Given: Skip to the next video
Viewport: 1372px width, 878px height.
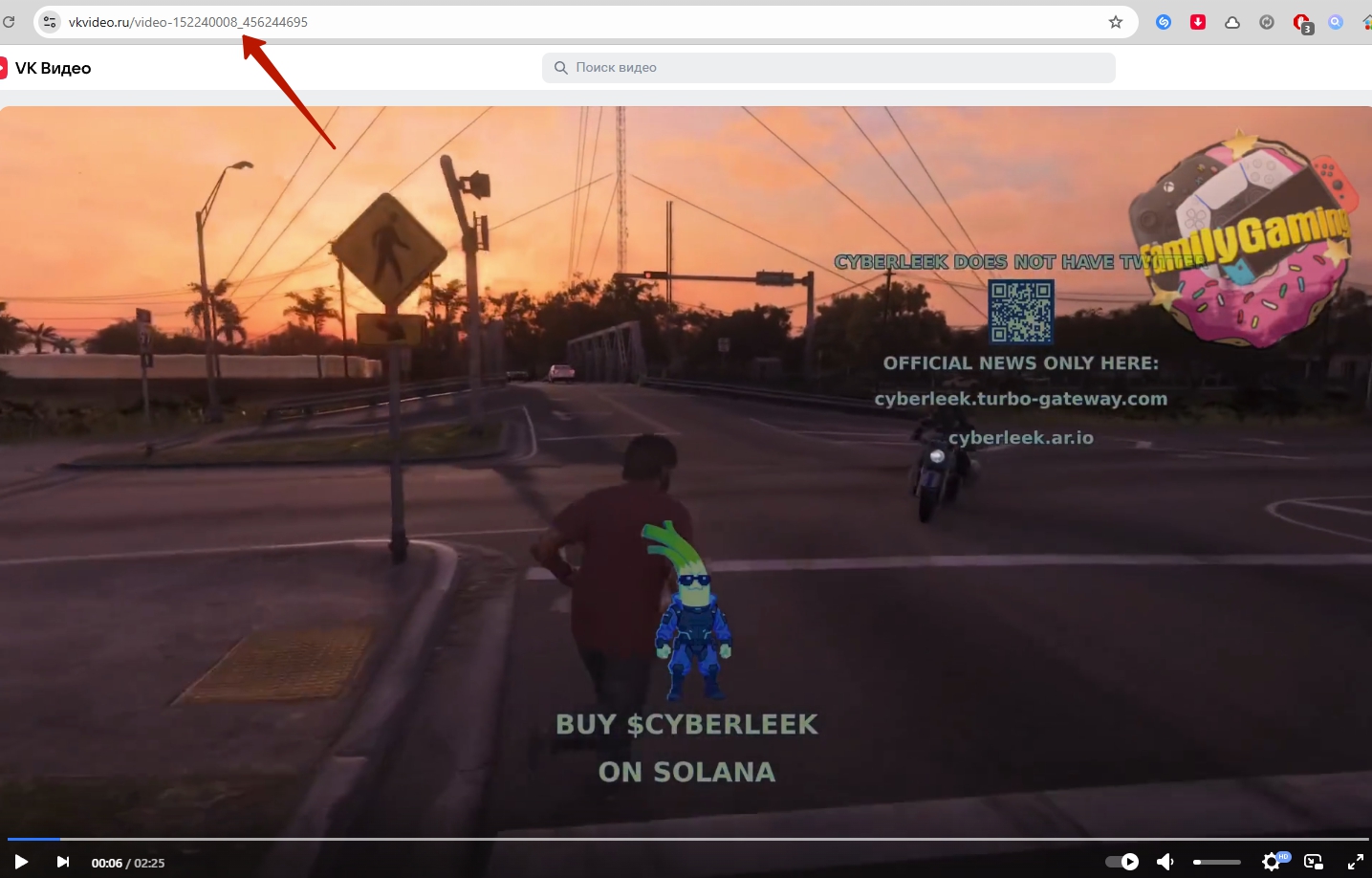Looking at the screenshot, I should (x=63, y=862).
